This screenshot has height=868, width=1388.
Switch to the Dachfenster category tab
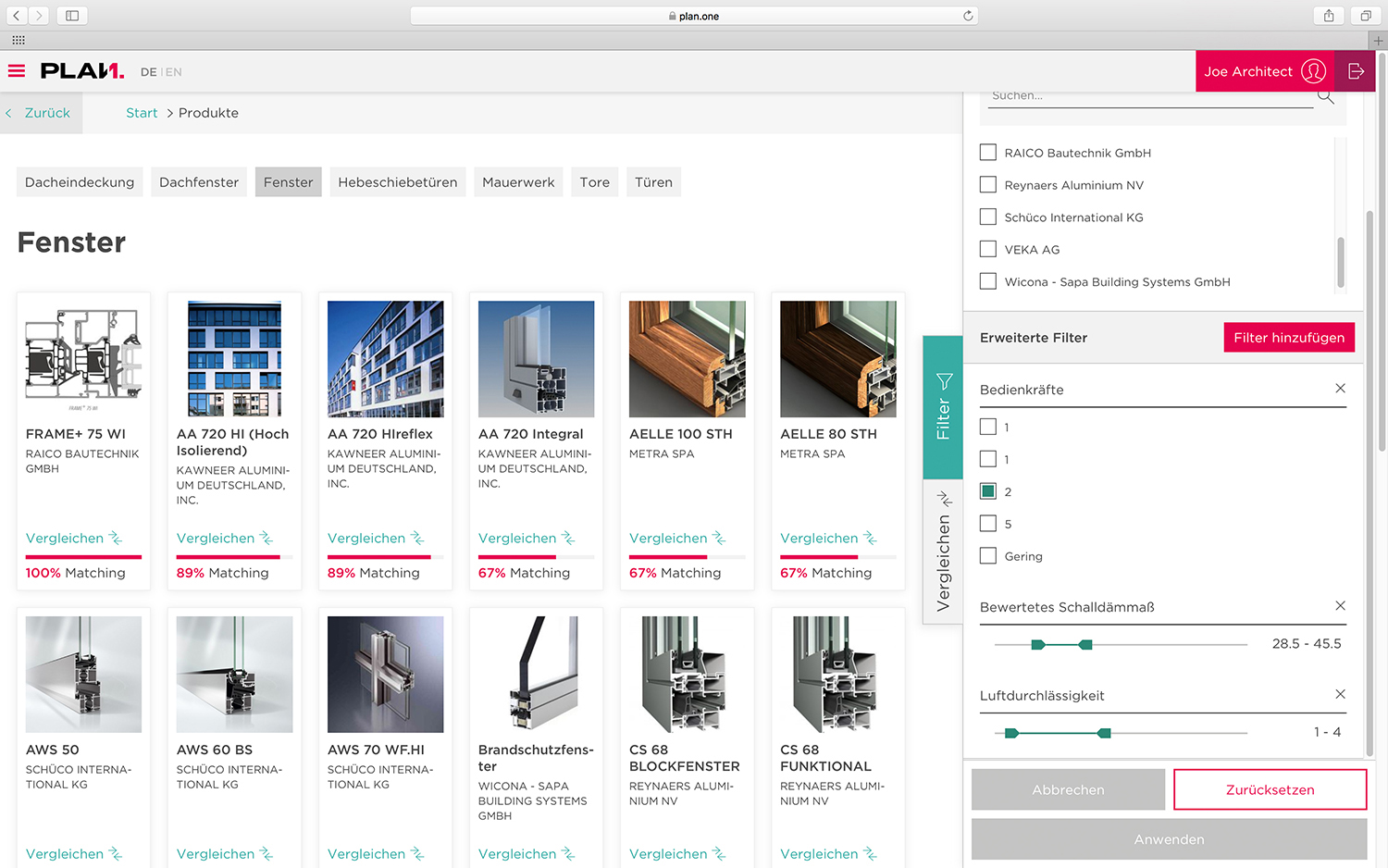199,182
